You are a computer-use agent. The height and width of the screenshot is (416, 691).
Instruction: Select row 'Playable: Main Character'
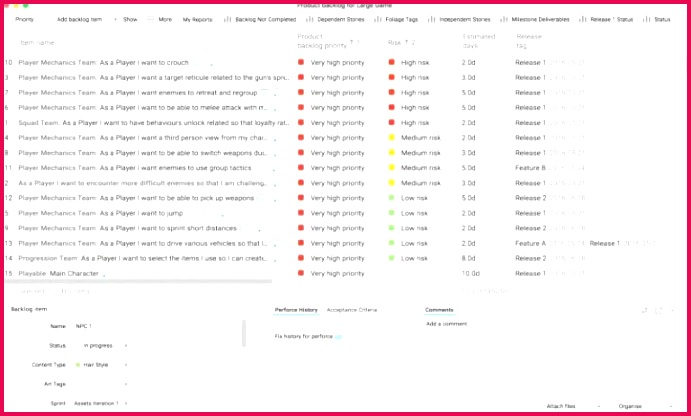(x=59, y=273)
